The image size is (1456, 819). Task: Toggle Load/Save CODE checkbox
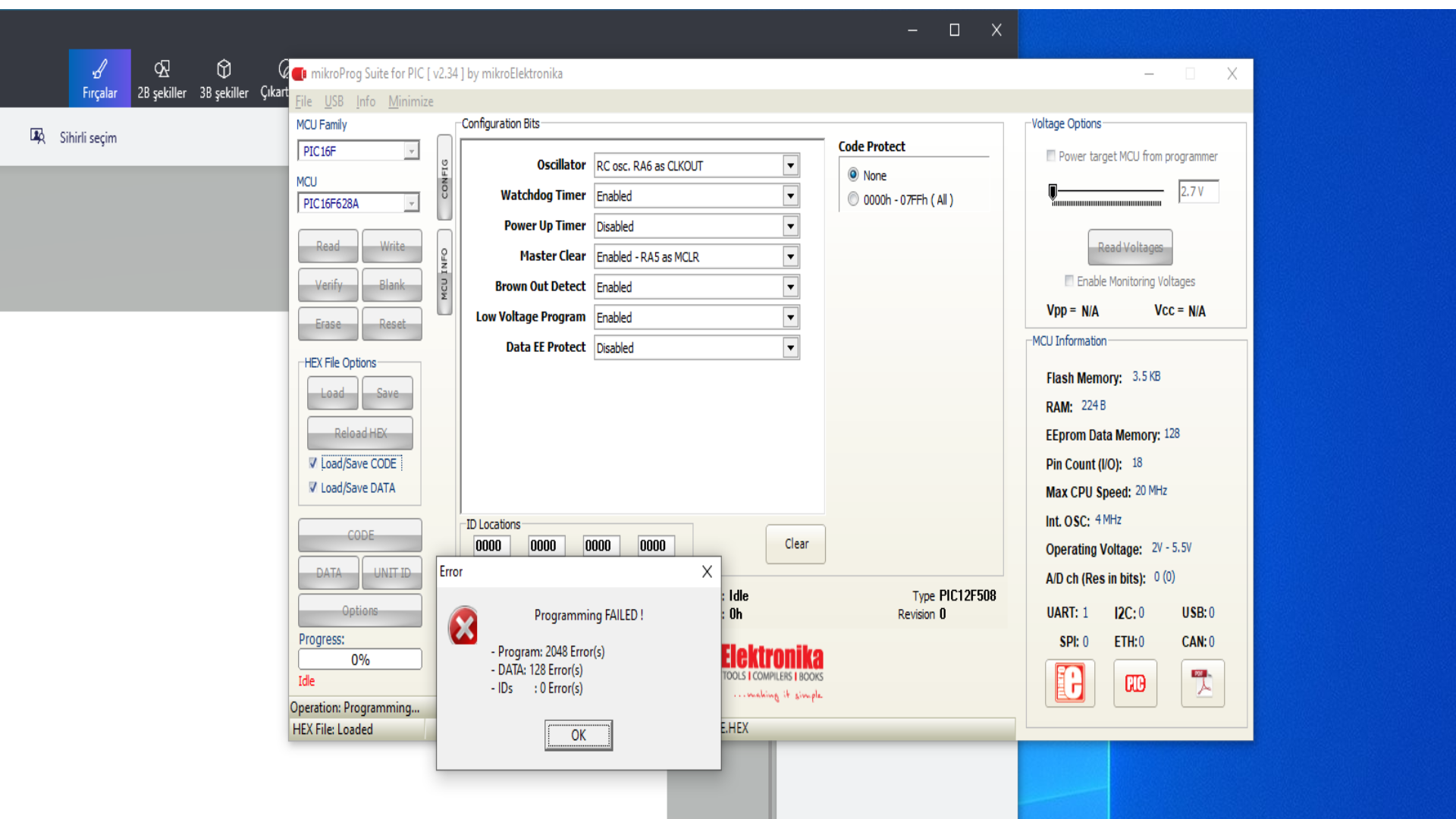pos(313,463)
